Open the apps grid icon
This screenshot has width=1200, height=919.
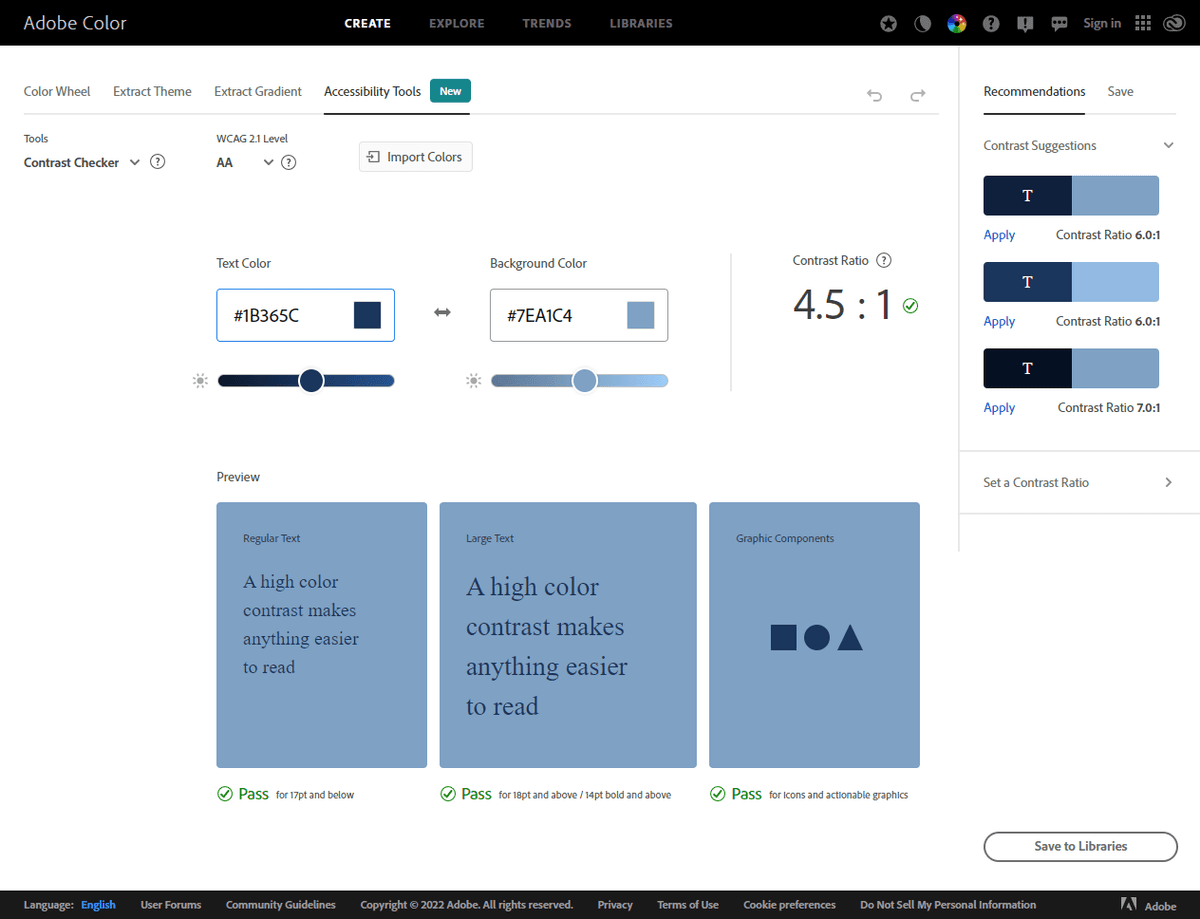(1143, 23)
